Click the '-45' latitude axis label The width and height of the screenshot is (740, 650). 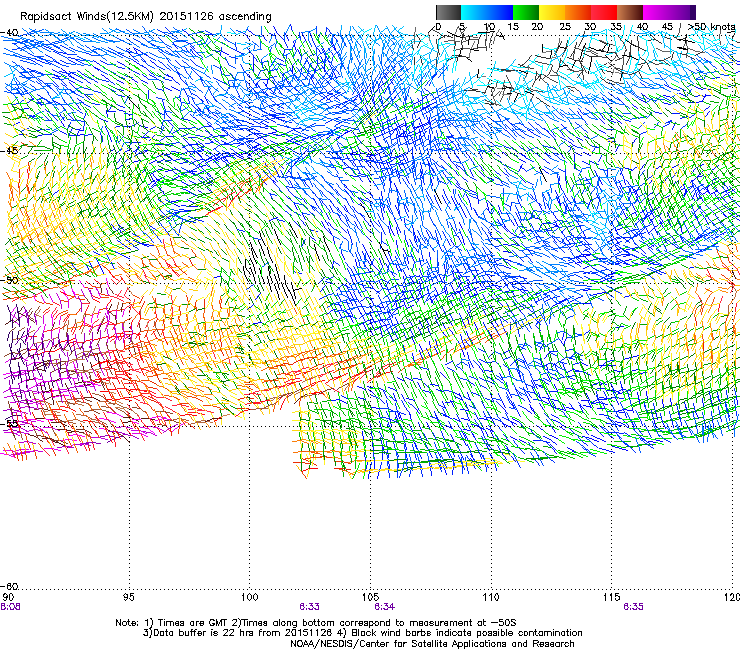point(9,151)
